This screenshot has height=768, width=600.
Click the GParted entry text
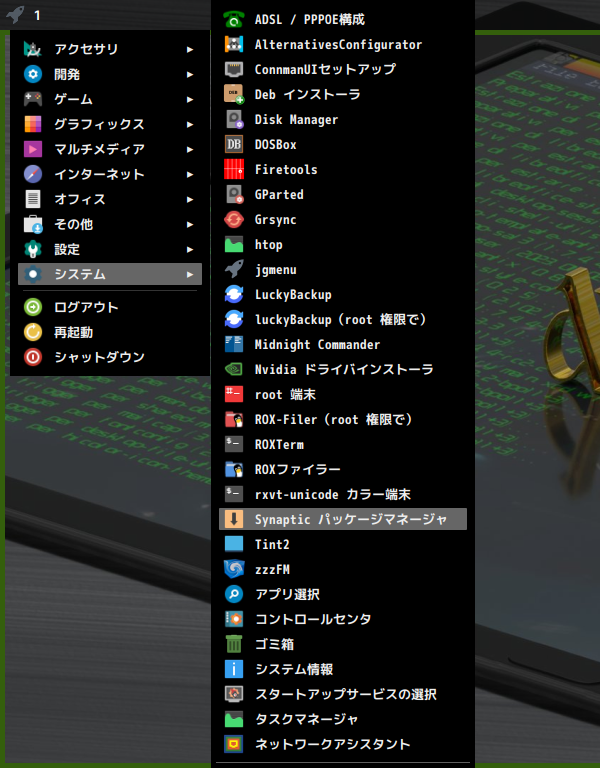pos(279,194)
